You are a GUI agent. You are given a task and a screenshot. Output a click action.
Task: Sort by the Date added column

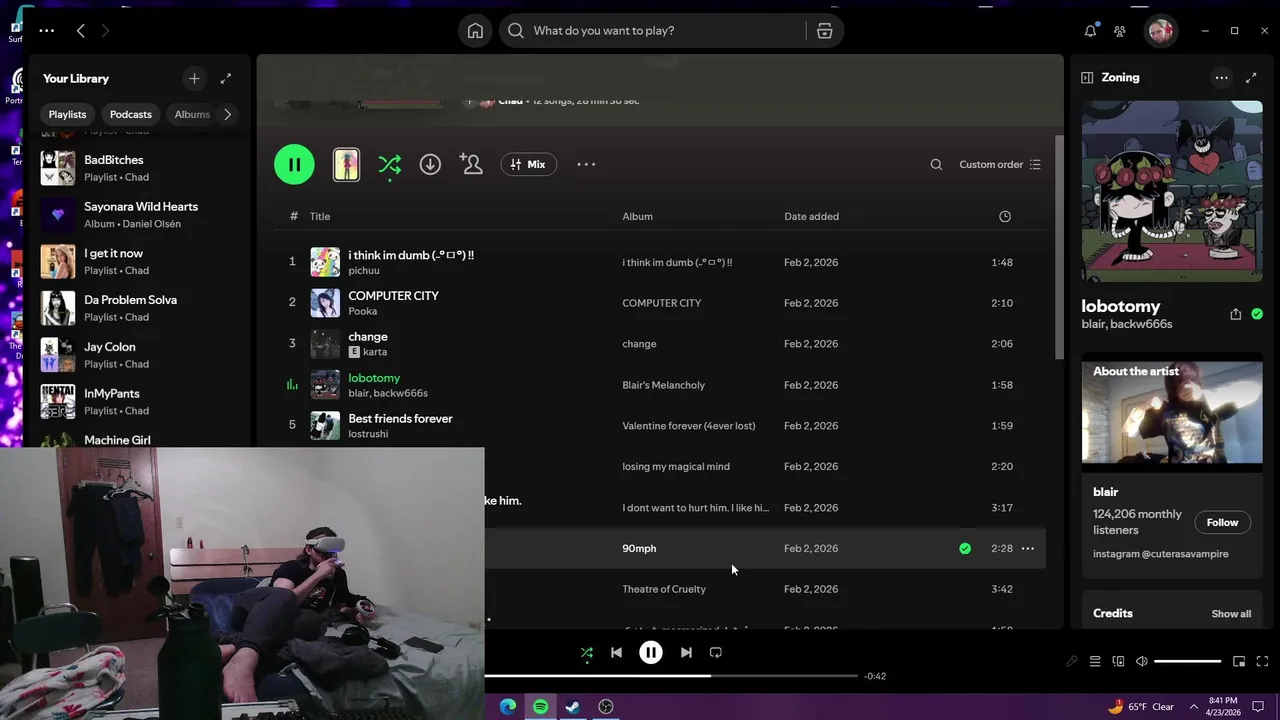click(811, 216)
